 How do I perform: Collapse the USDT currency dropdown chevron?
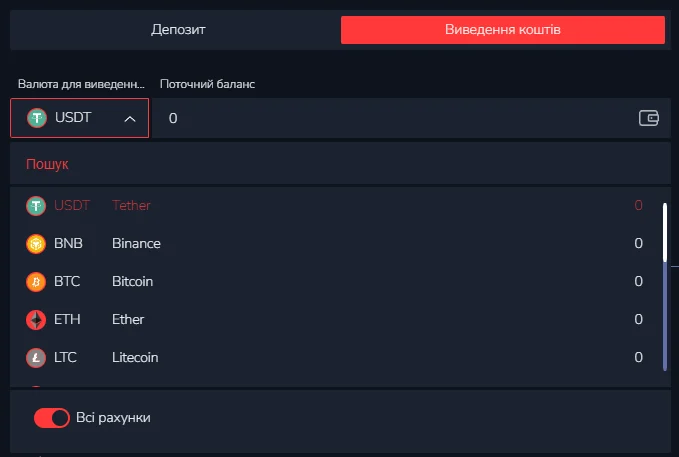130,119
